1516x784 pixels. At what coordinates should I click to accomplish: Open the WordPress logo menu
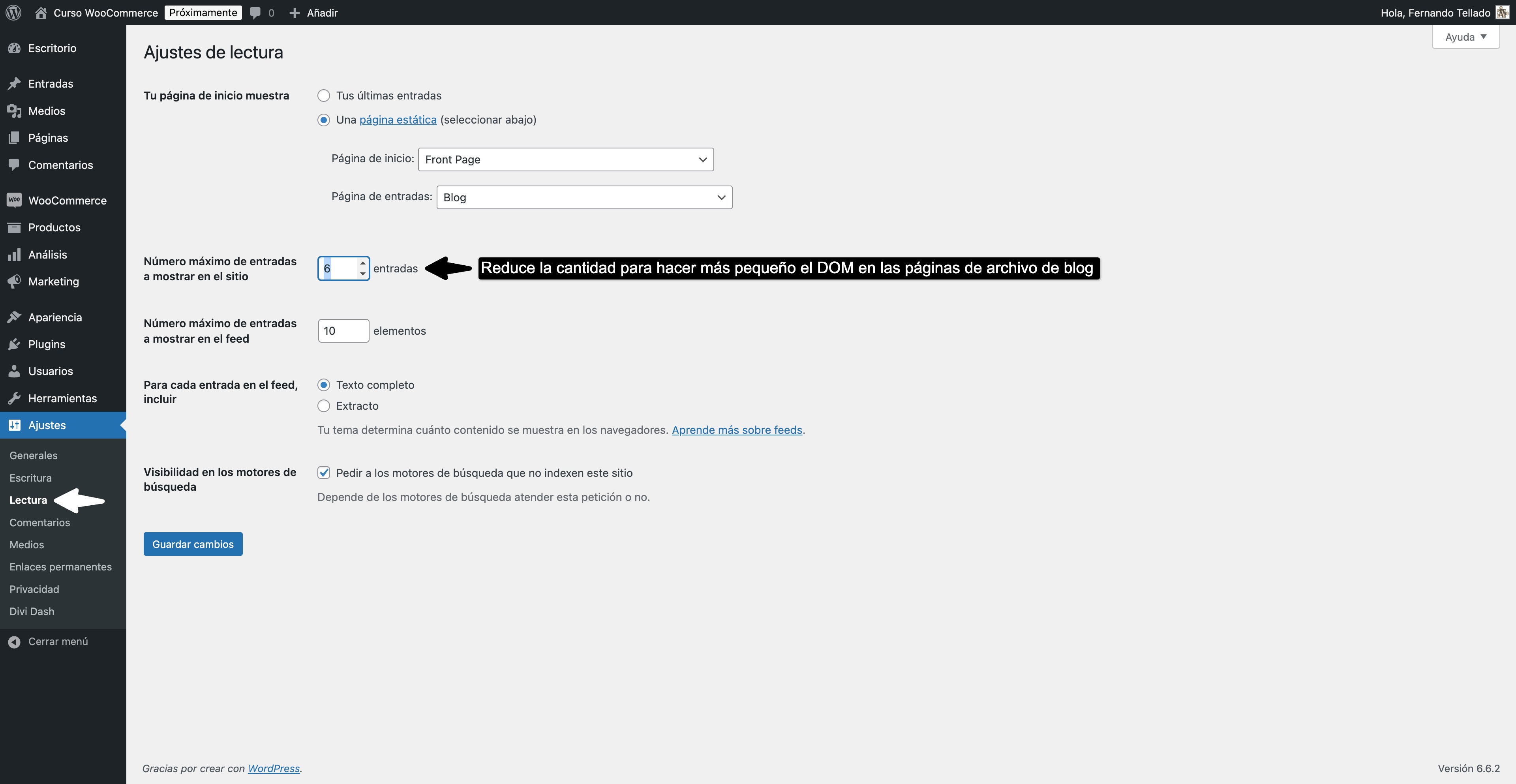pos(12,12)
